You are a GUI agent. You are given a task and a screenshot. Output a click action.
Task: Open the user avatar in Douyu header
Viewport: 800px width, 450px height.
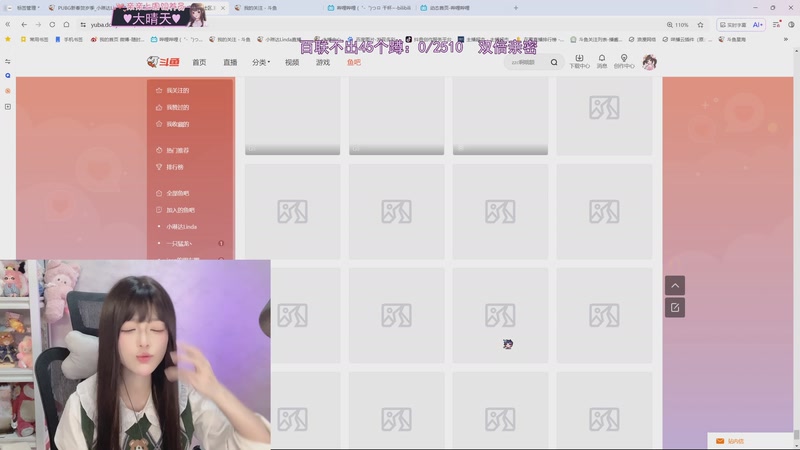pos(649,62)
